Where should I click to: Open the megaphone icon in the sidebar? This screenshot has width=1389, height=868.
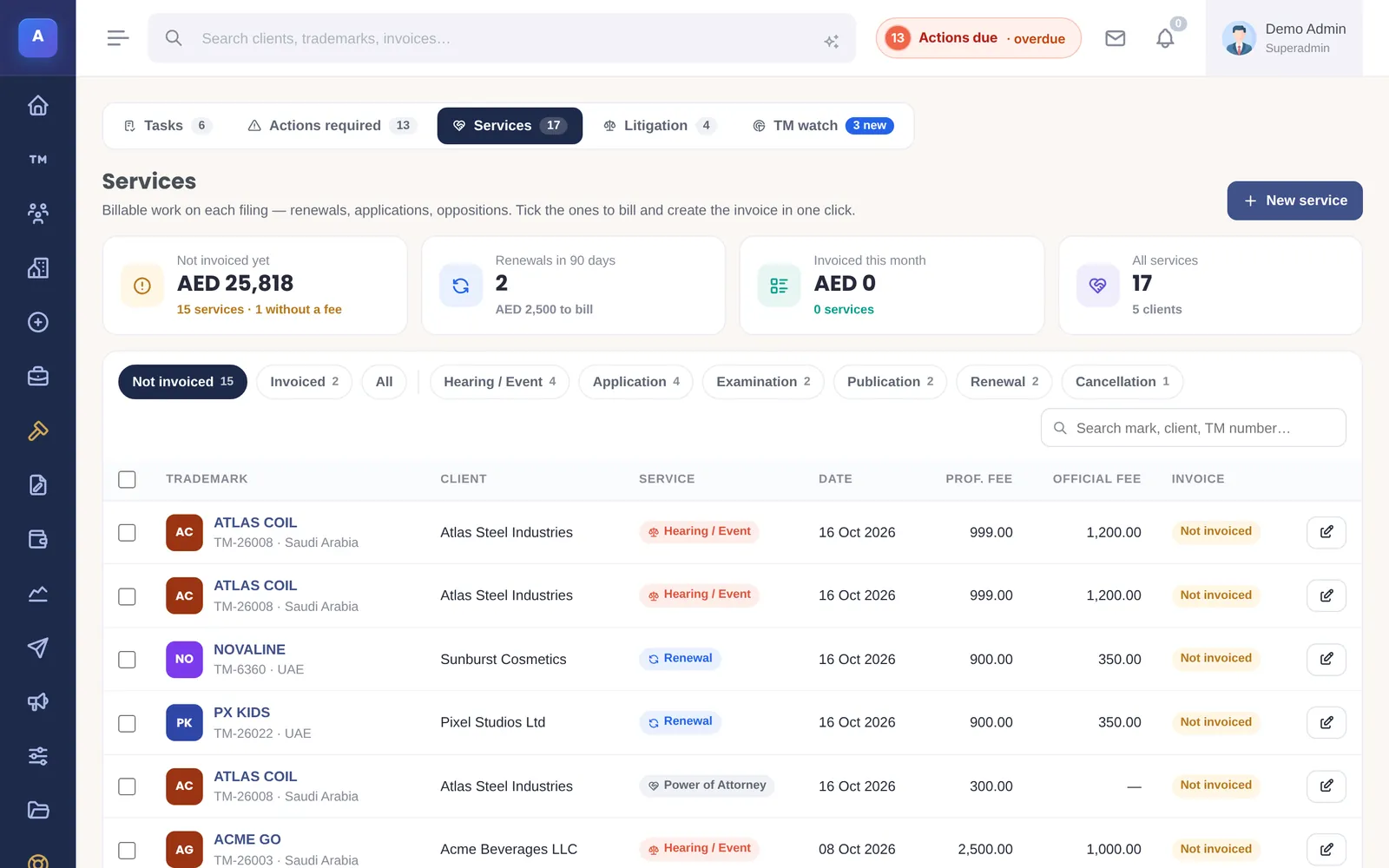point(37,702)
